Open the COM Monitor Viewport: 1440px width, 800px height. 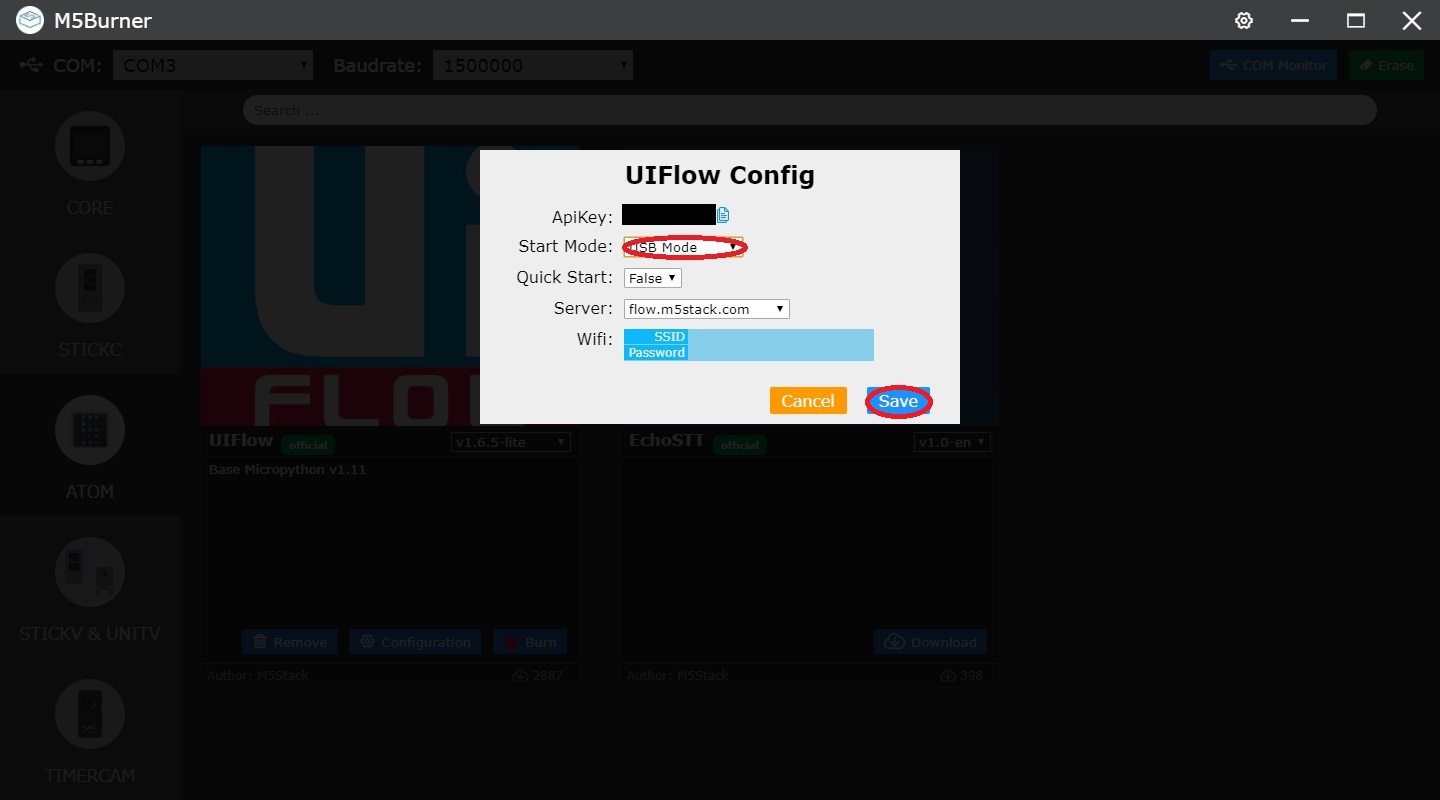pos(1273,64)
